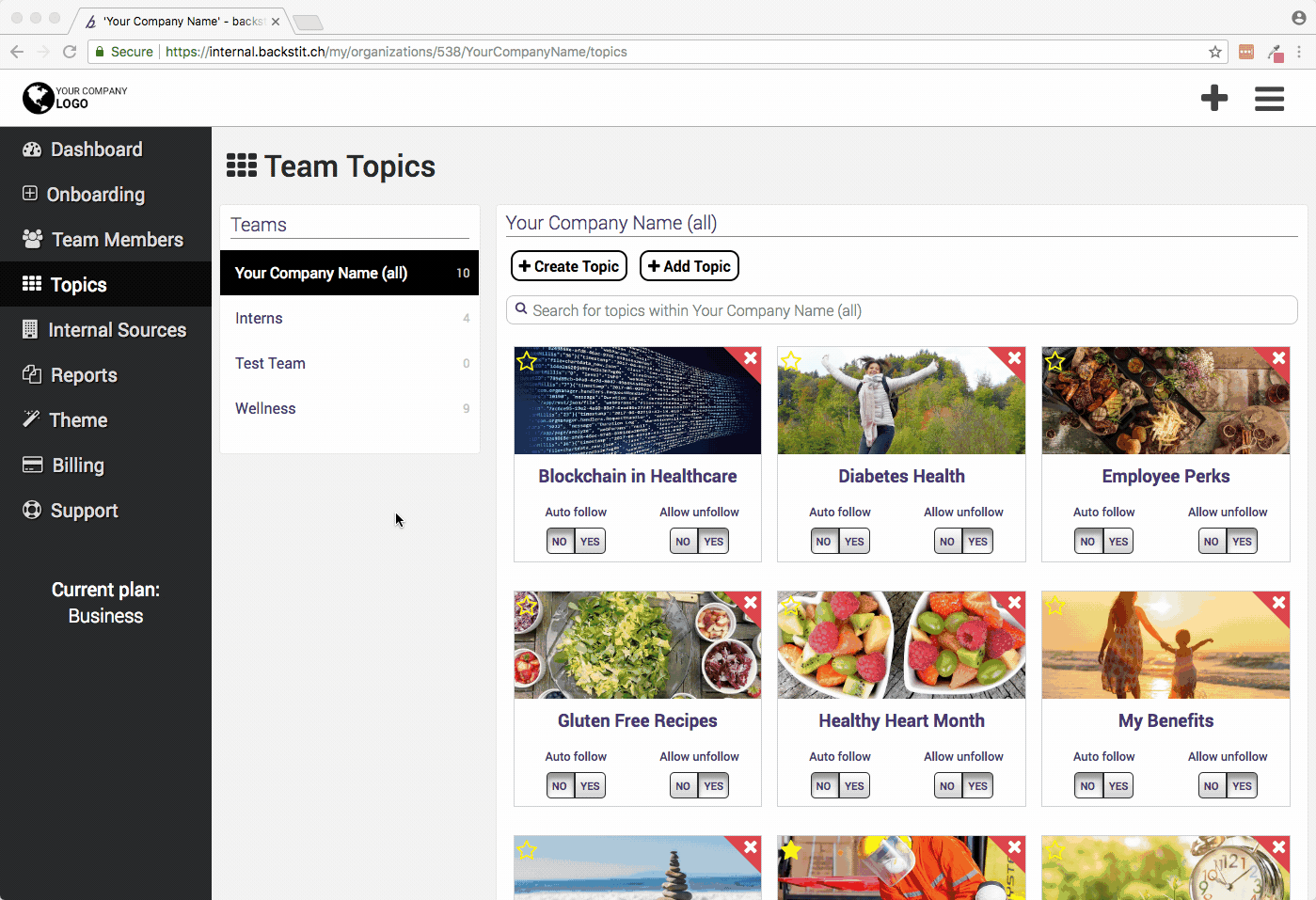Click the browser address bar URL
The height and width of the screenshot is (900, 1316).
[x=396, y=52]
